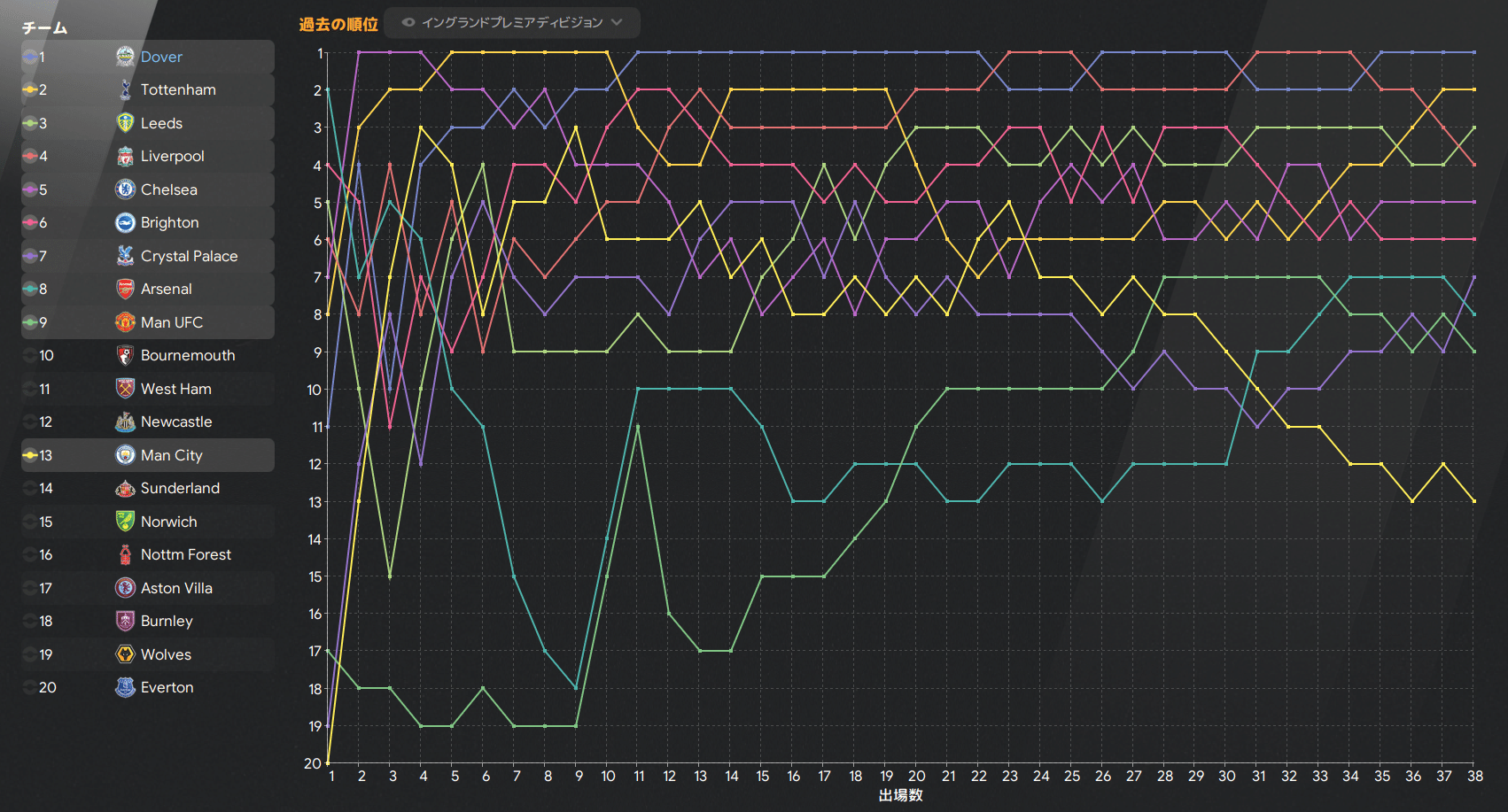Click the 過去の順位 heading
1508x812 pixels.
338,24
